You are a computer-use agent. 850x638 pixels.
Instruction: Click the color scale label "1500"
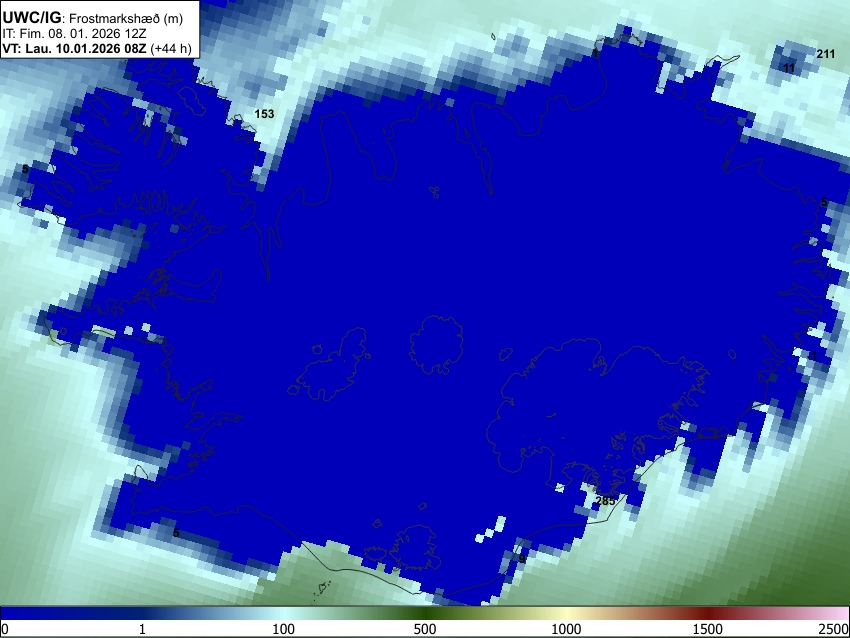click(707, 629)
